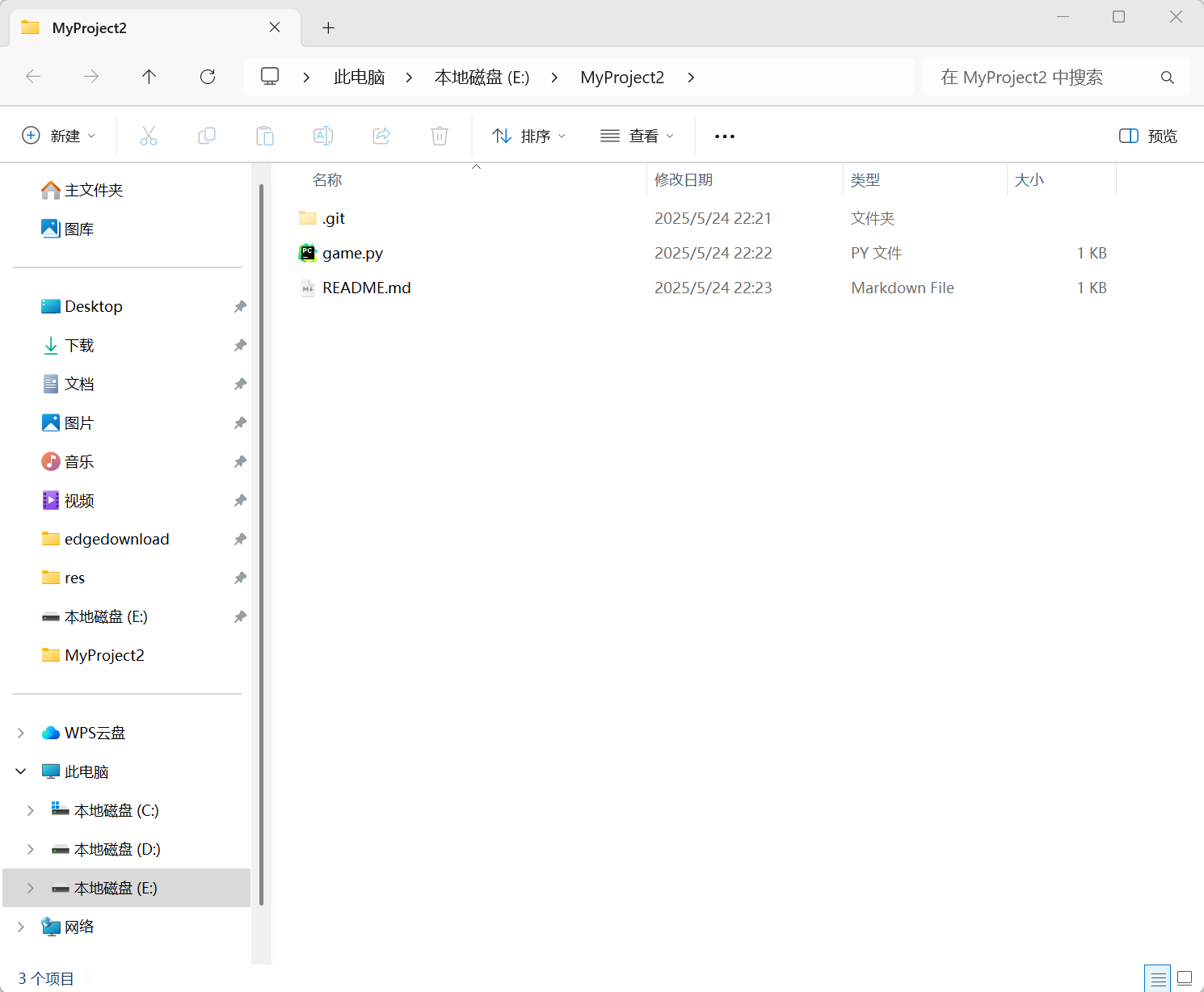Expand 本地磁盘 (D:) in tree
The image size is (1204, 992).
click(x=31, y=849)
